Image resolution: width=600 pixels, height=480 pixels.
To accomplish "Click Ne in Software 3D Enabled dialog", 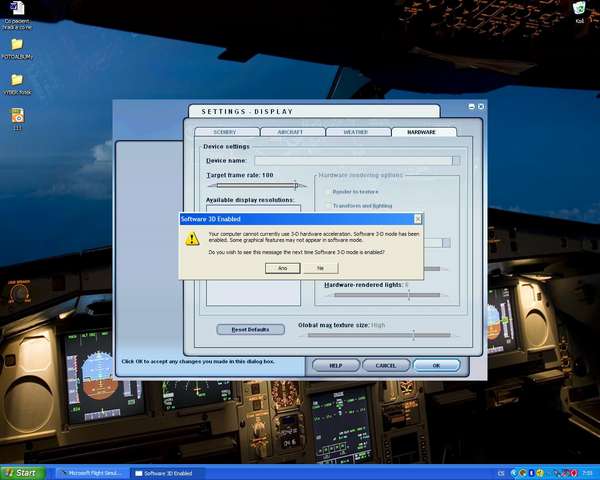I will point(321,268).
